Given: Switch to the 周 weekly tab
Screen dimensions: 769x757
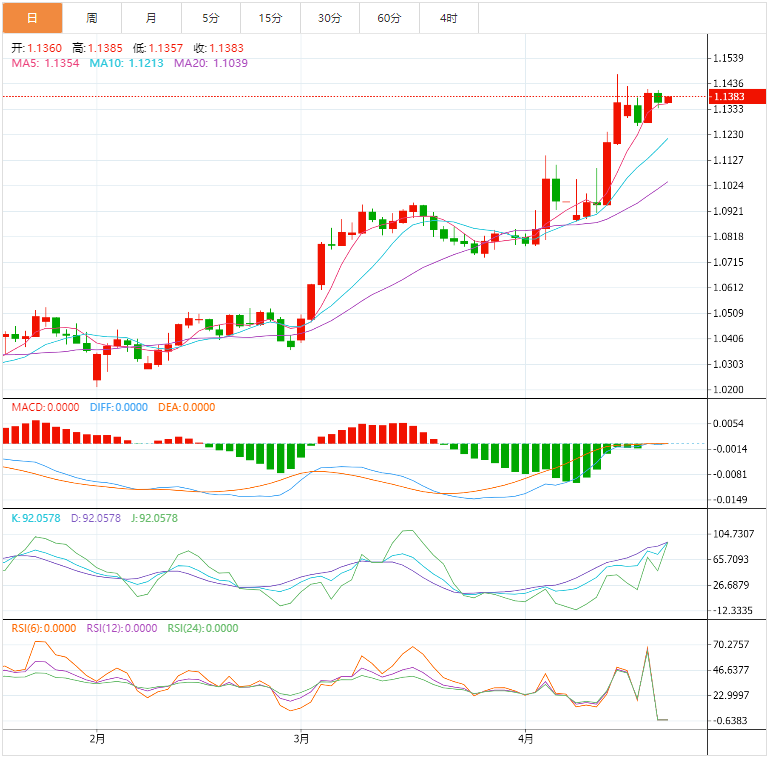Looking at the screenshot, I should 92,18.
